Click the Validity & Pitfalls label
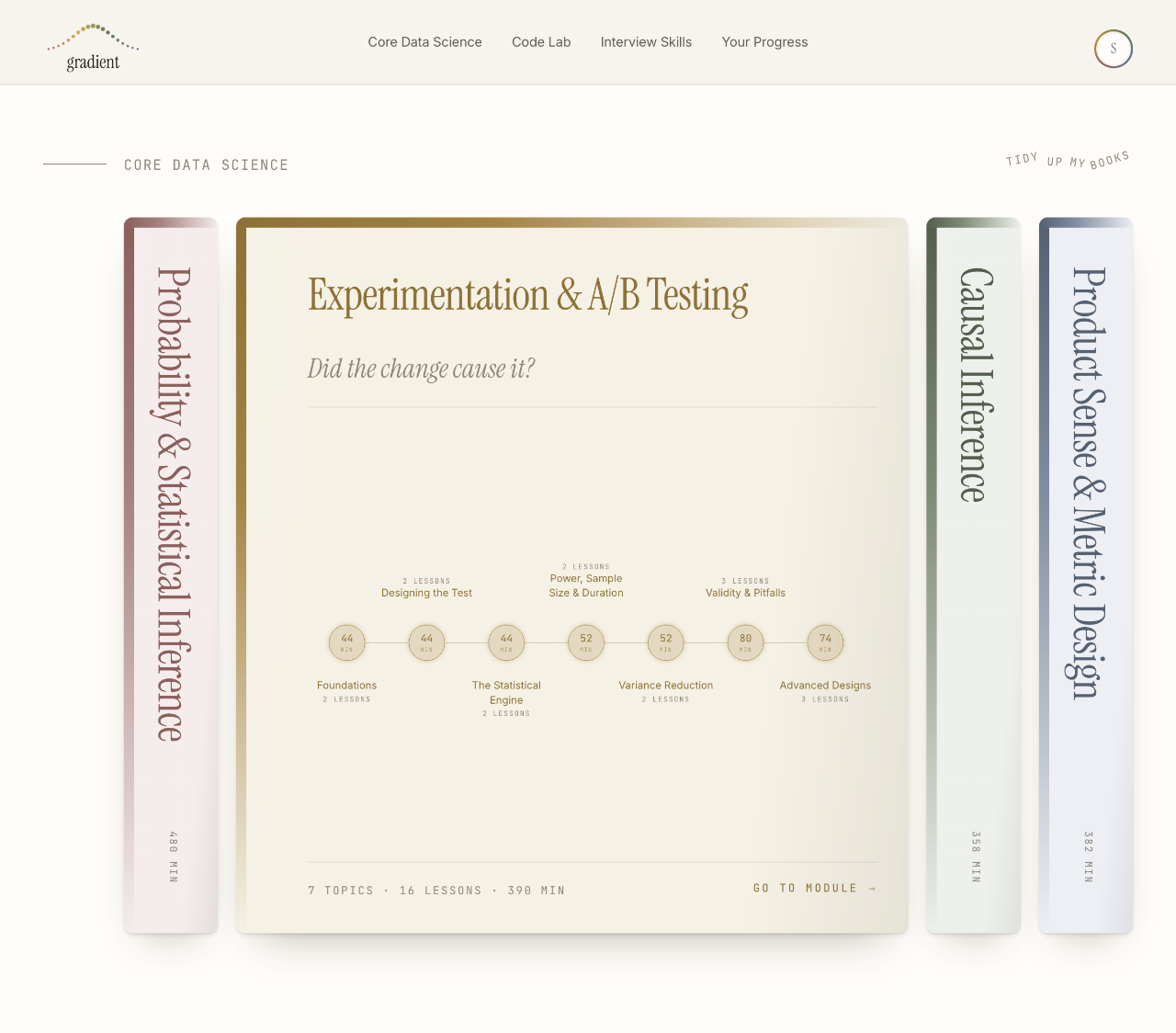1176x1033 pixels. [x=745, y=593]
